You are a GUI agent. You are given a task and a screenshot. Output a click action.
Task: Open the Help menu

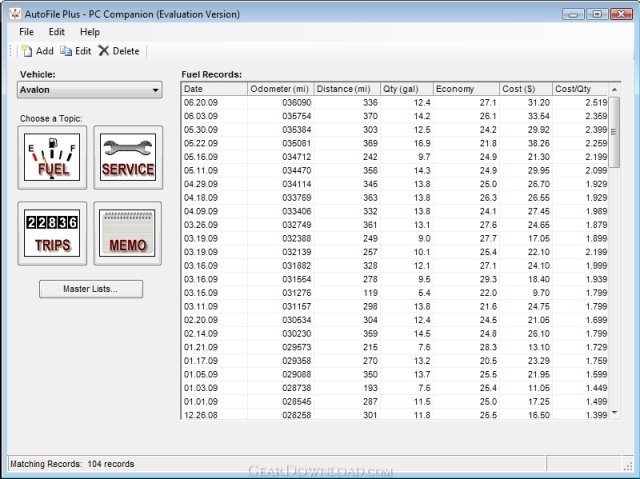(x=90, y=32)
